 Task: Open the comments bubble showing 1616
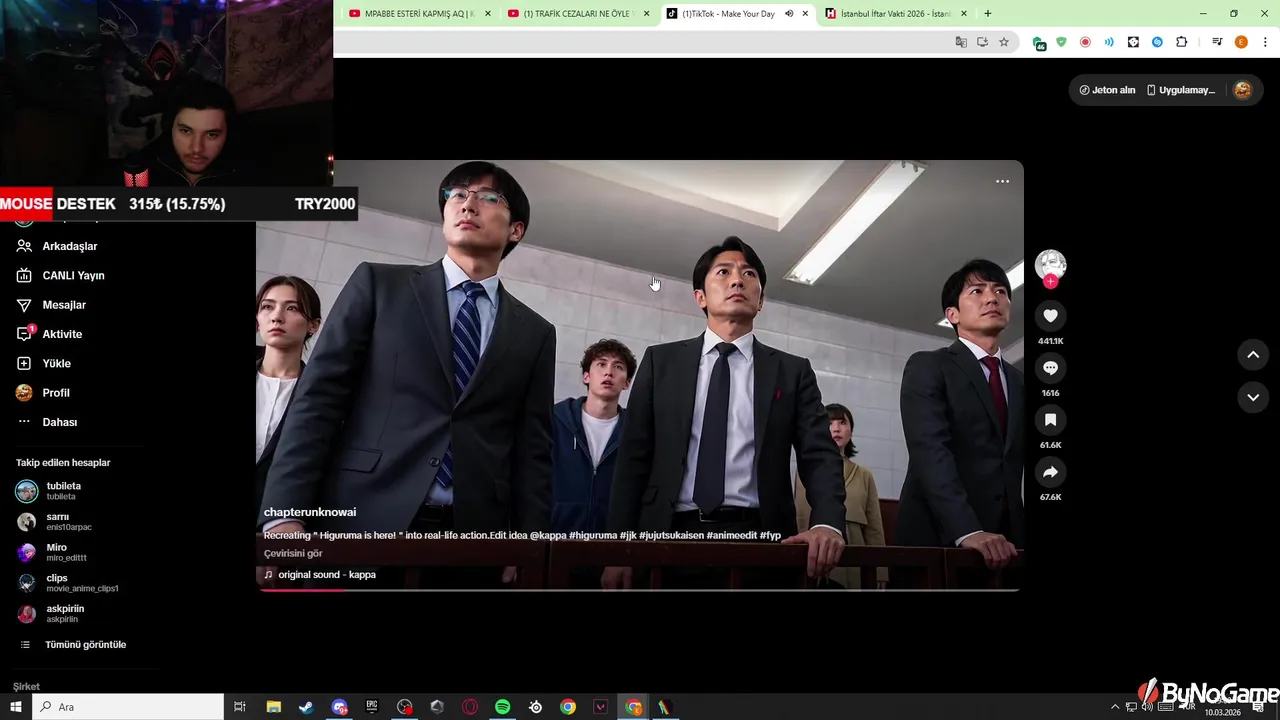(1050, 368)
